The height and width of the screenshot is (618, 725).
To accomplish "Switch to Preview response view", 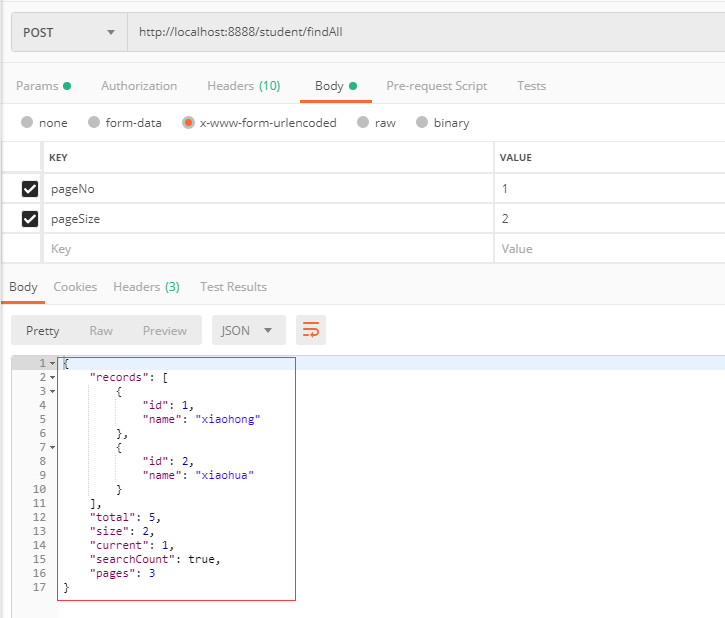I will click(x=165, y=331).
